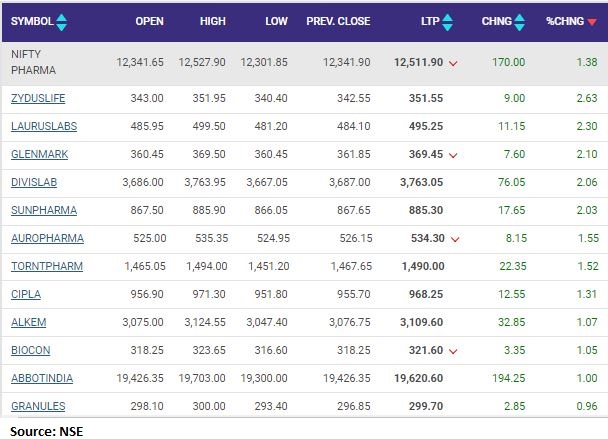Viewport: 608px width, 439px height.
Task: Select TORNTPHARM change value 22.35
Action: click(513, 266)
